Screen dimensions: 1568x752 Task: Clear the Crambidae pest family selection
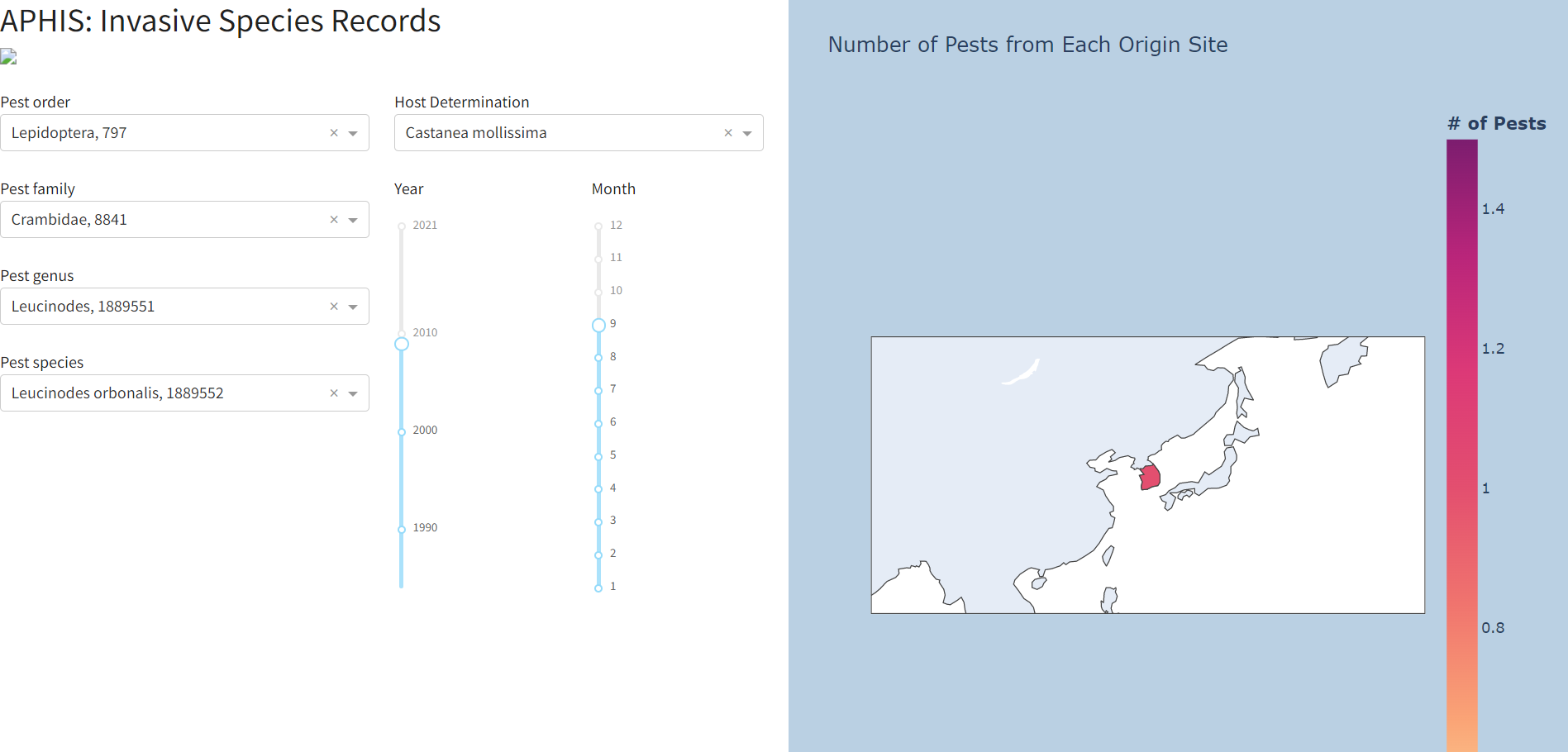click(333, 219)
